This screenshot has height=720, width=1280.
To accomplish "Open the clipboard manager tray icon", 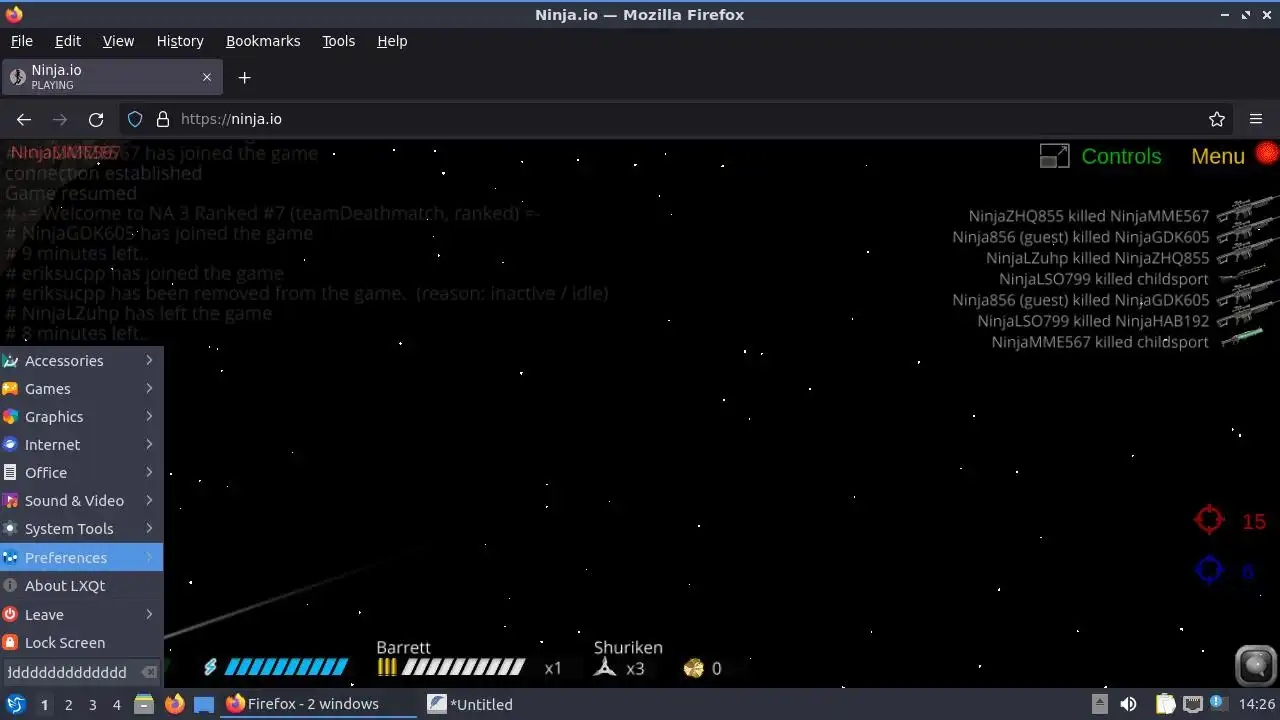I will pos(1166,704).
